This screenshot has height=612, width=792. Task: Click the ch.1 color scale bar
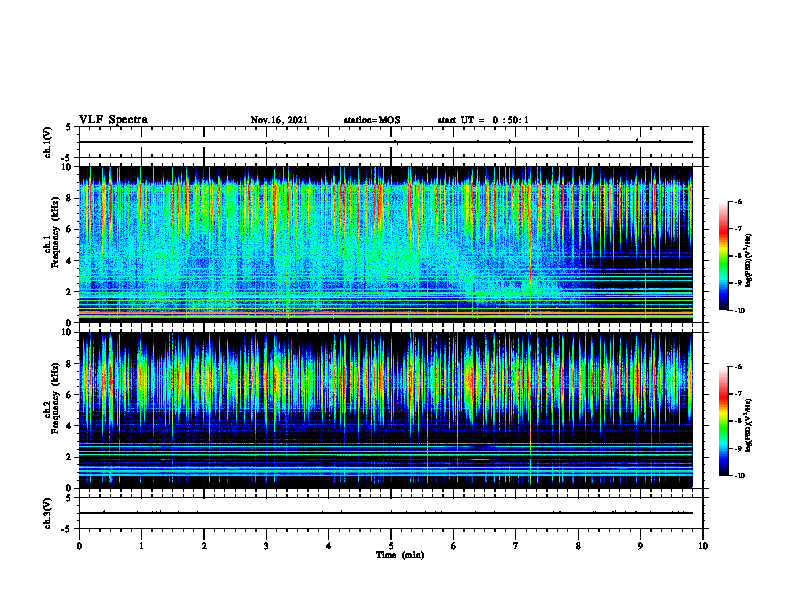click(x=724, y=256)
